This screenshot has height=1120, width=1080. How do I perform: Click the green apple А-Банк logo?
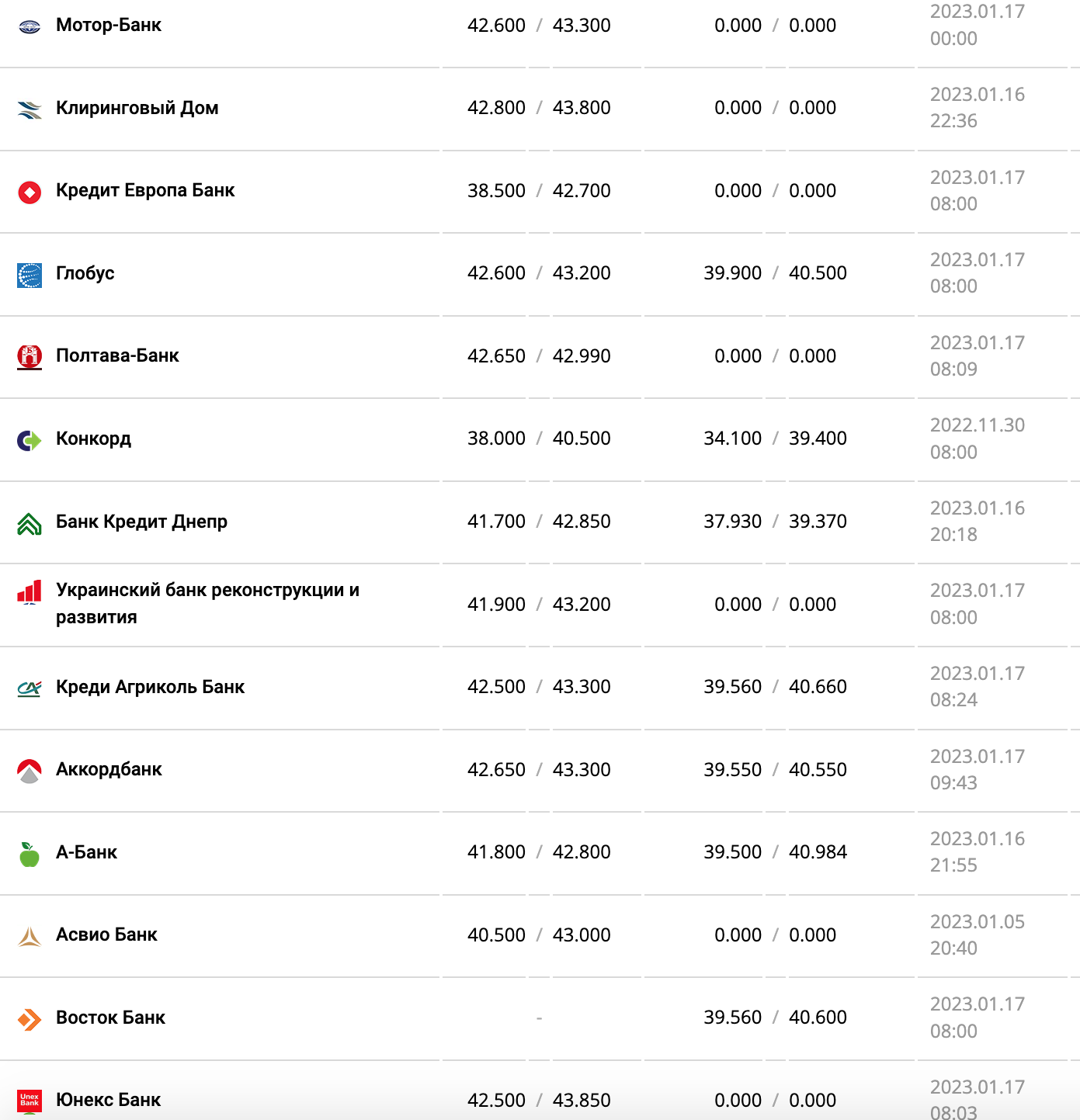[30, 854]
